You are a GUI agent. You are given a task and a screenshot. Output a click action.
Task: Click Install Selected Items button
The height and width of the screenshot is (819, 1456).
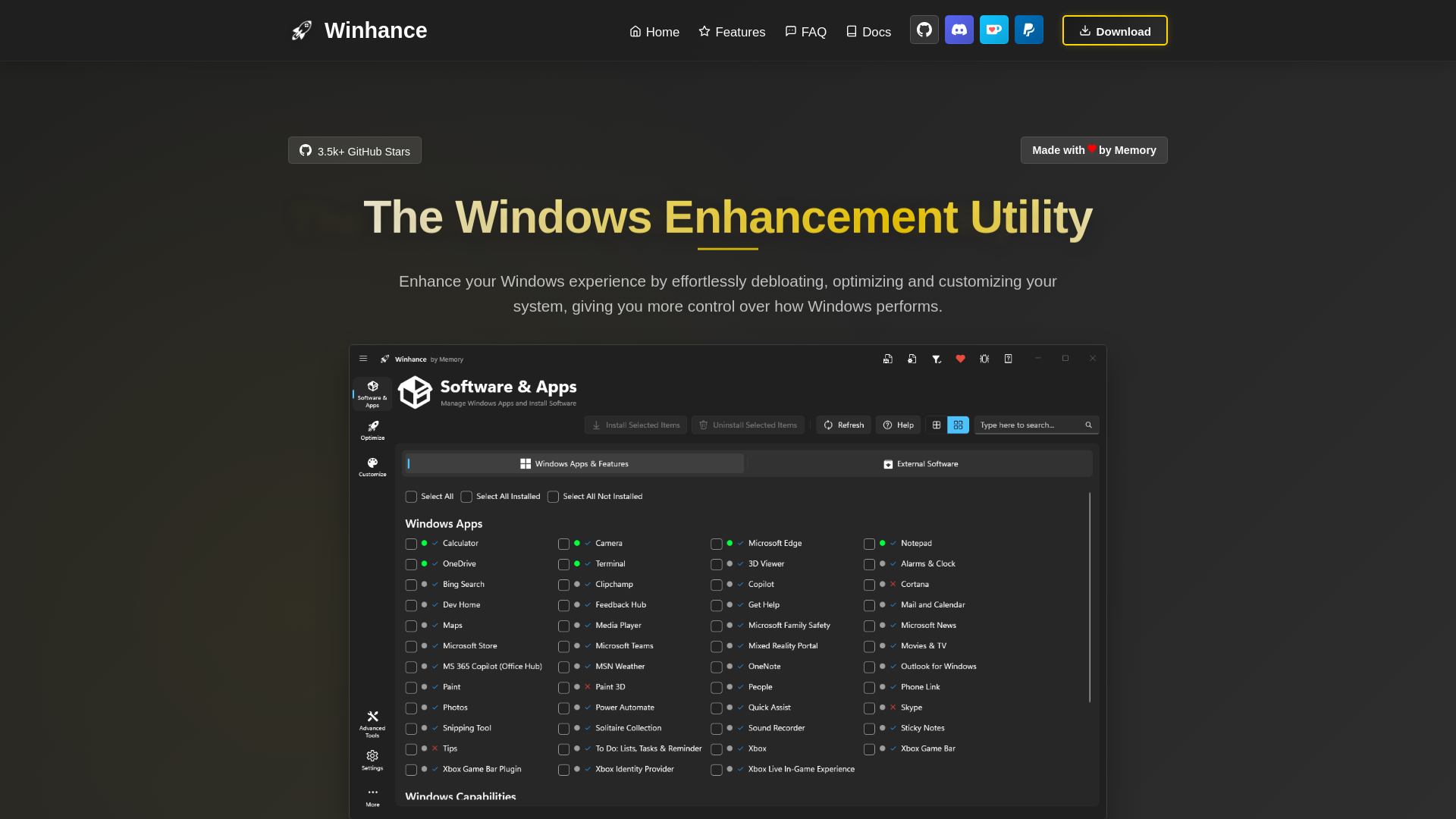pyautogui.click(x=635, y=425)
